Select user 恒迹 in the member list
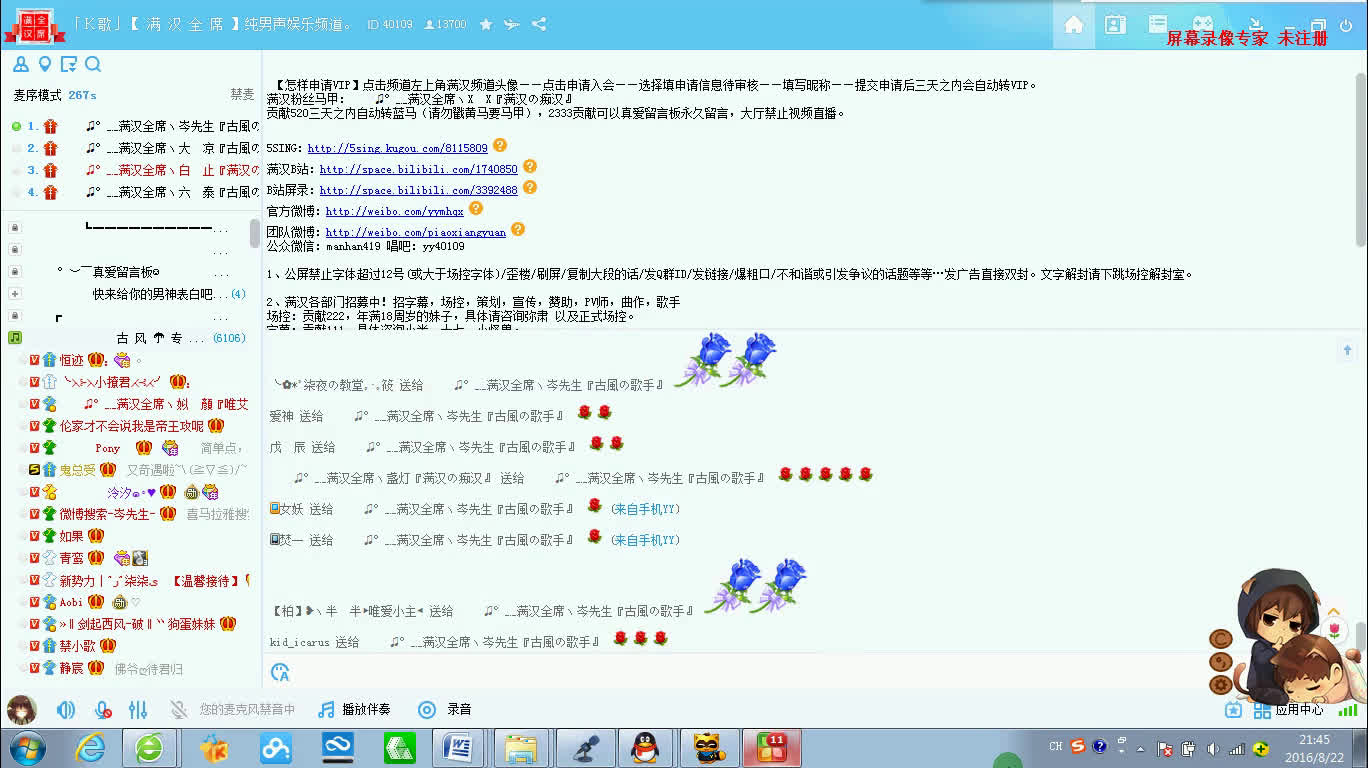 click(x=71, y=360)
